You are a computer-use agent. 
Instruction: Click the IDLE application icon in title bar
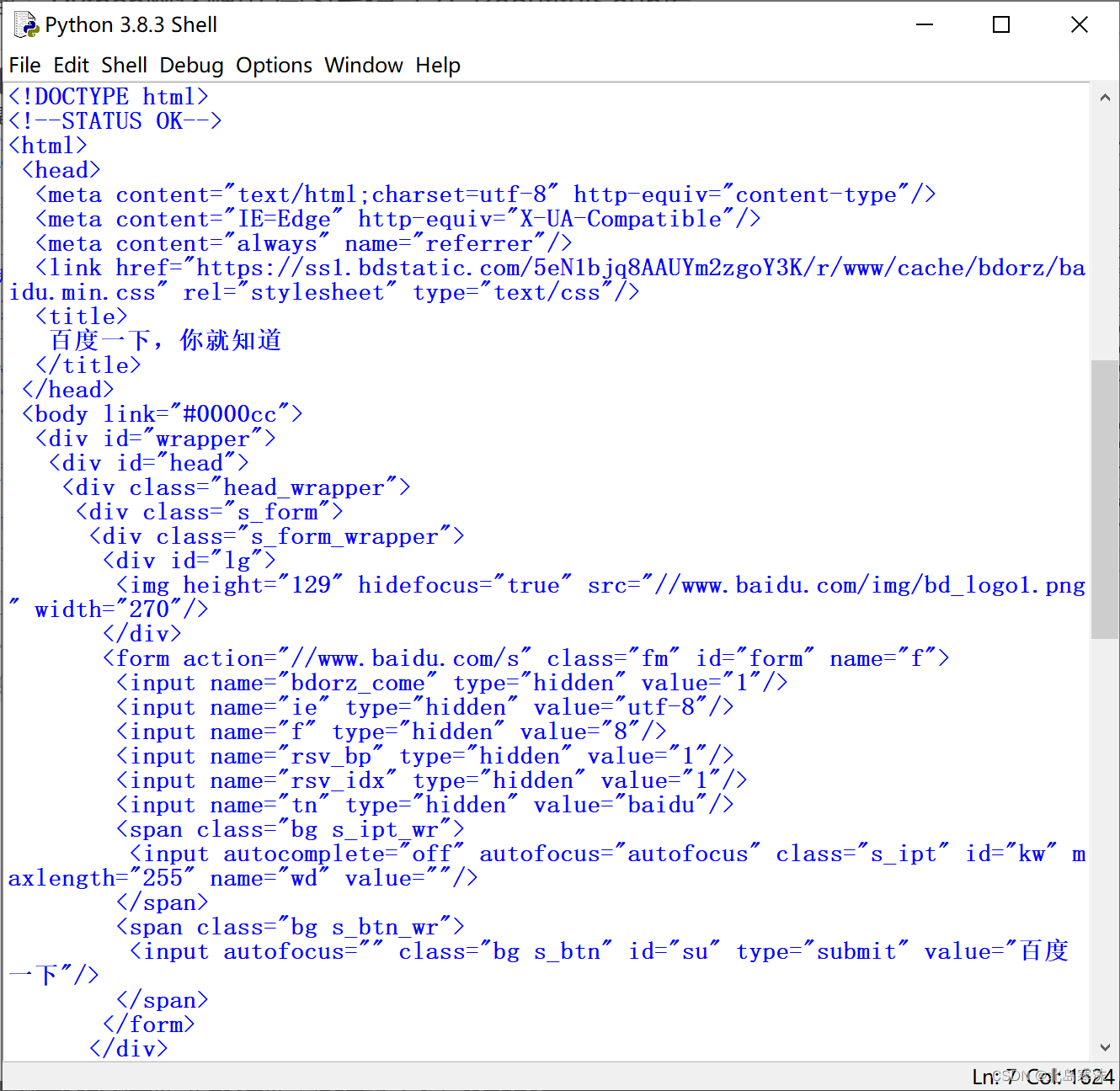[25, 24]
